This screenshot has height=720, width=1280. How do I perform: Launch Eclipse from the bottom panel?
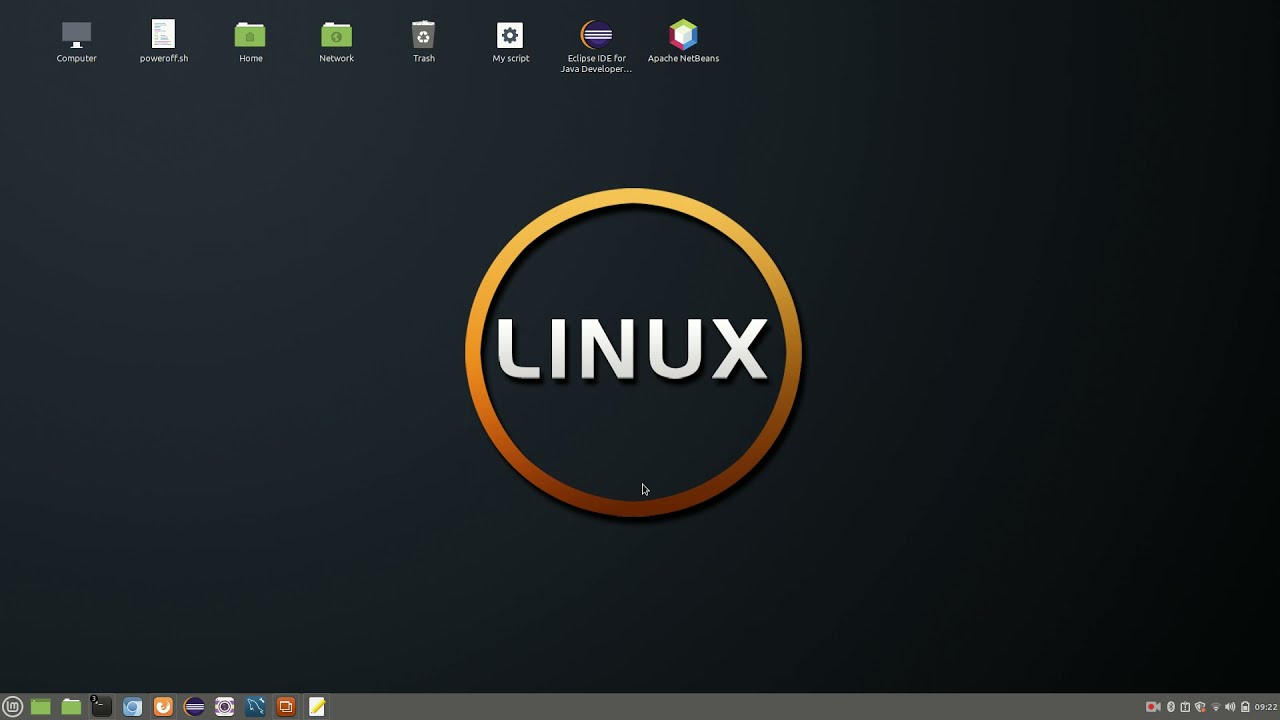194,707
